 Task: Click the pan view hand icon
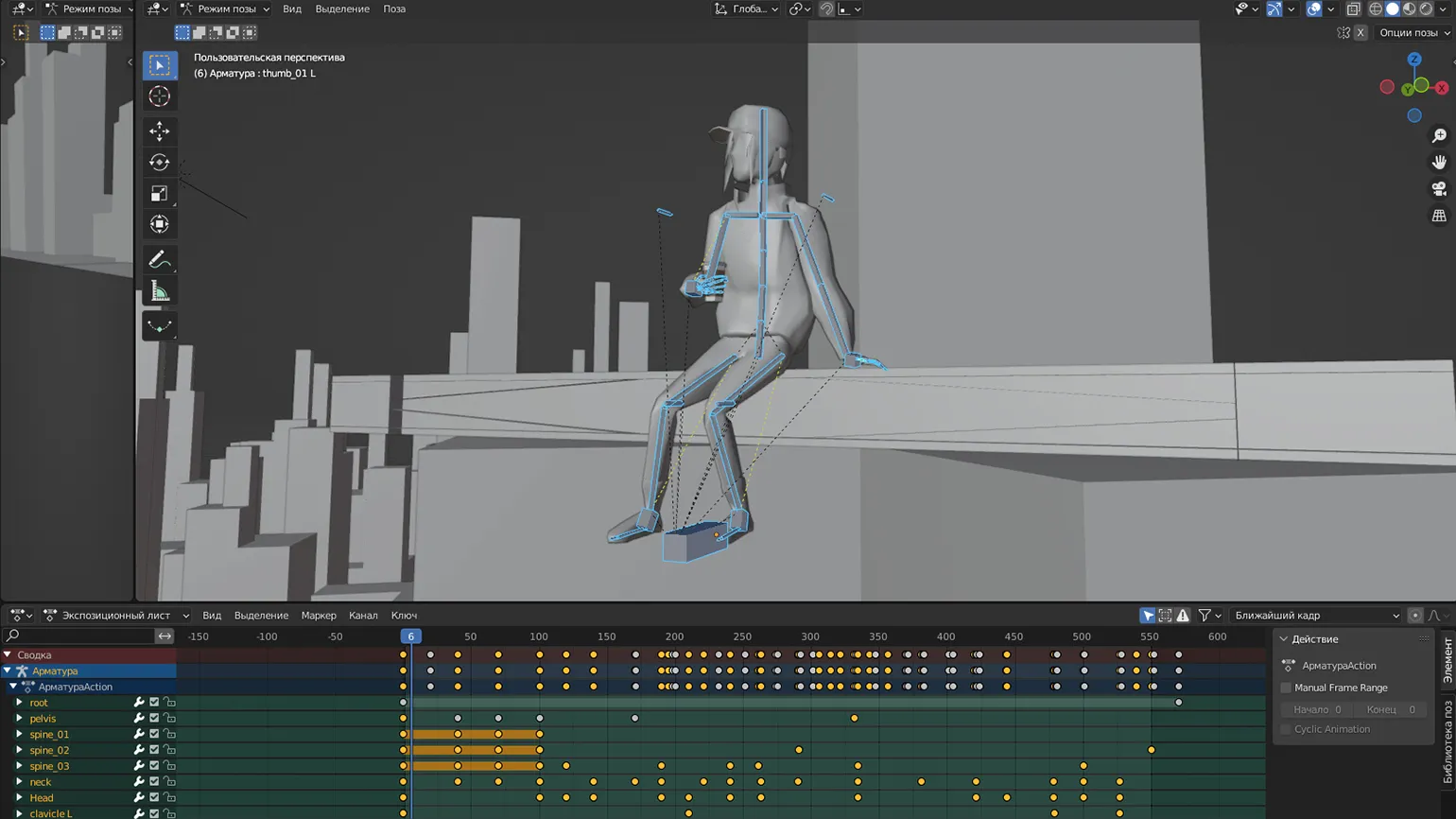click(x=1439, y=163)
